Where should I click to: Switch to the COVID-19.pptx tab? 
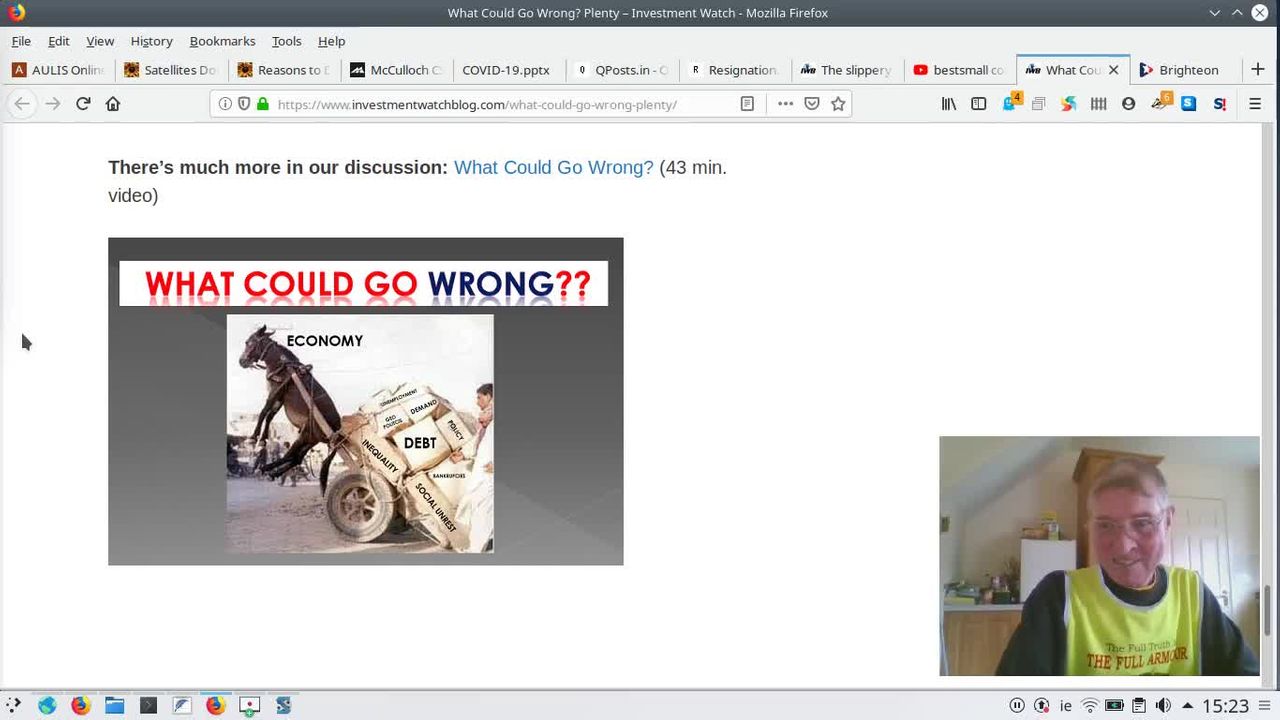point(505,70)
